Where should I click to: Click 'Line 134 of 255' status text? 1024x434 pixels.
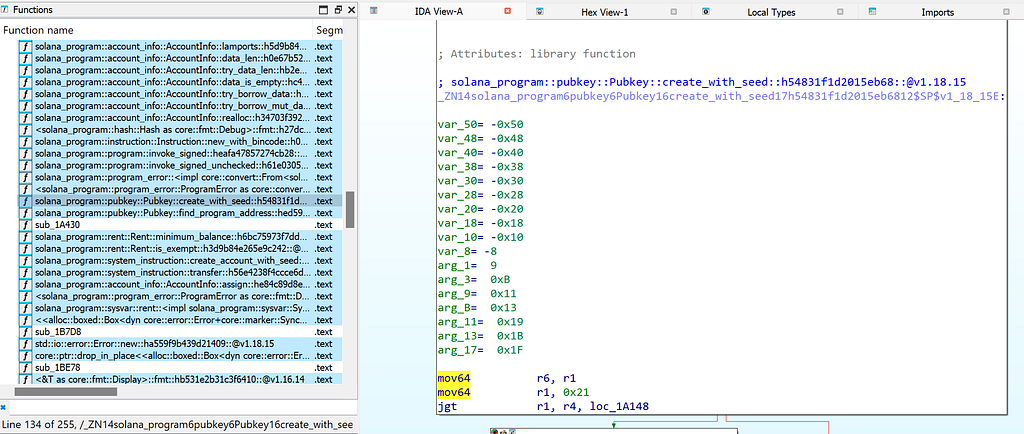point(37,426)
